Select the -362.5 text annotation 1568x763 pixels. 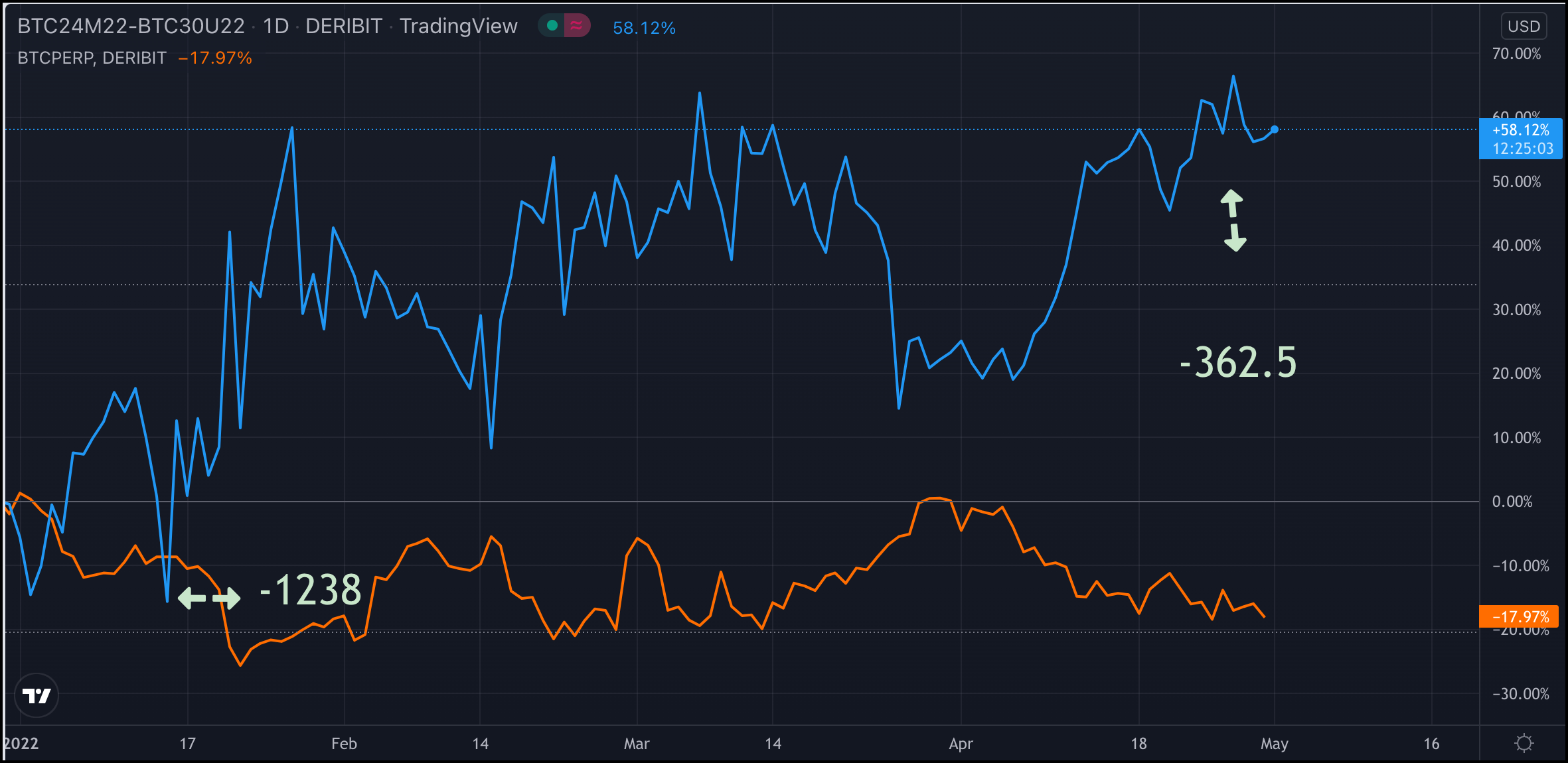(x=1238, y=363)
